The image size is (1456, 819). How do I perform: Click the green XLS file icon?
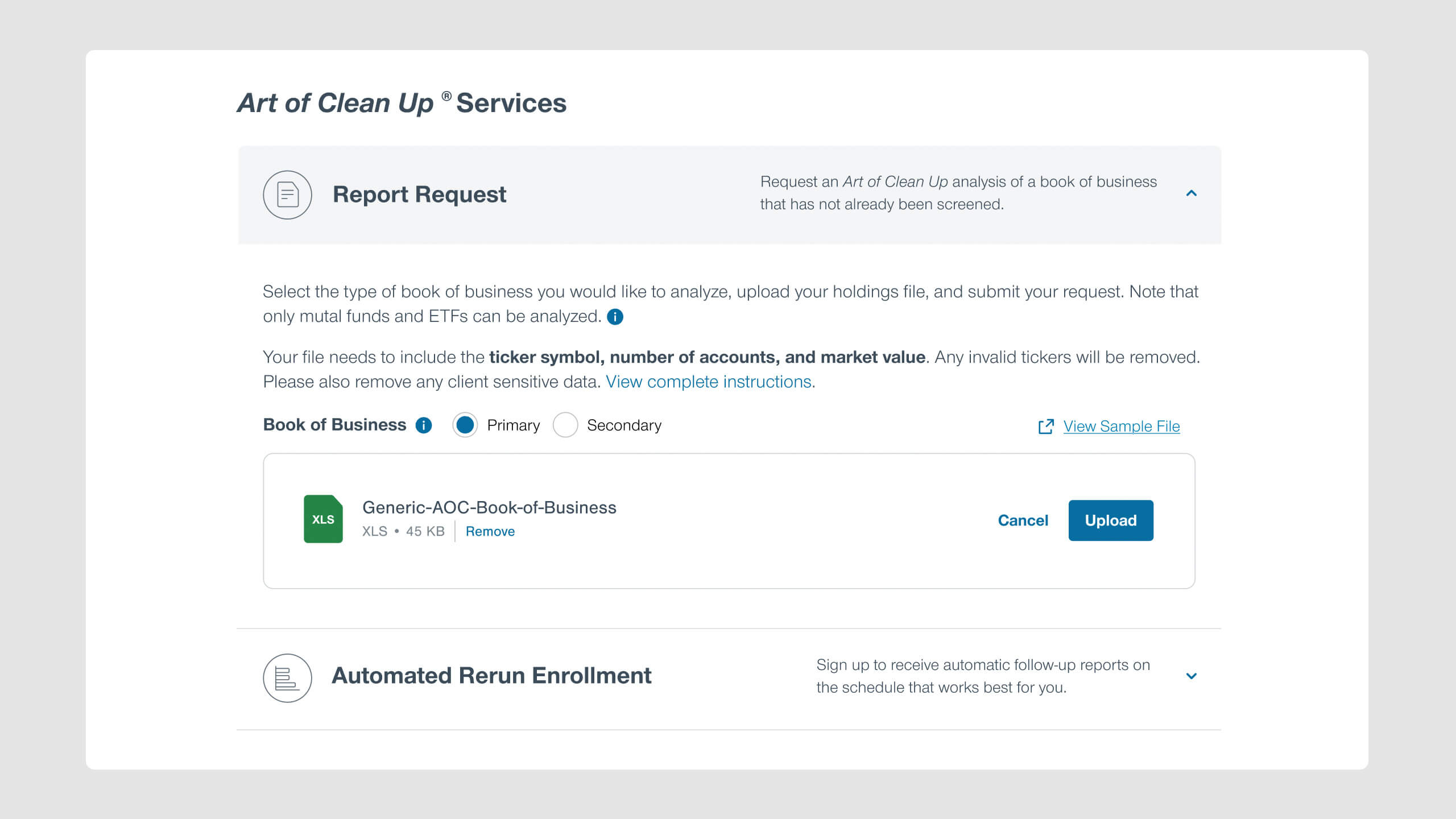tap(323, 519)
